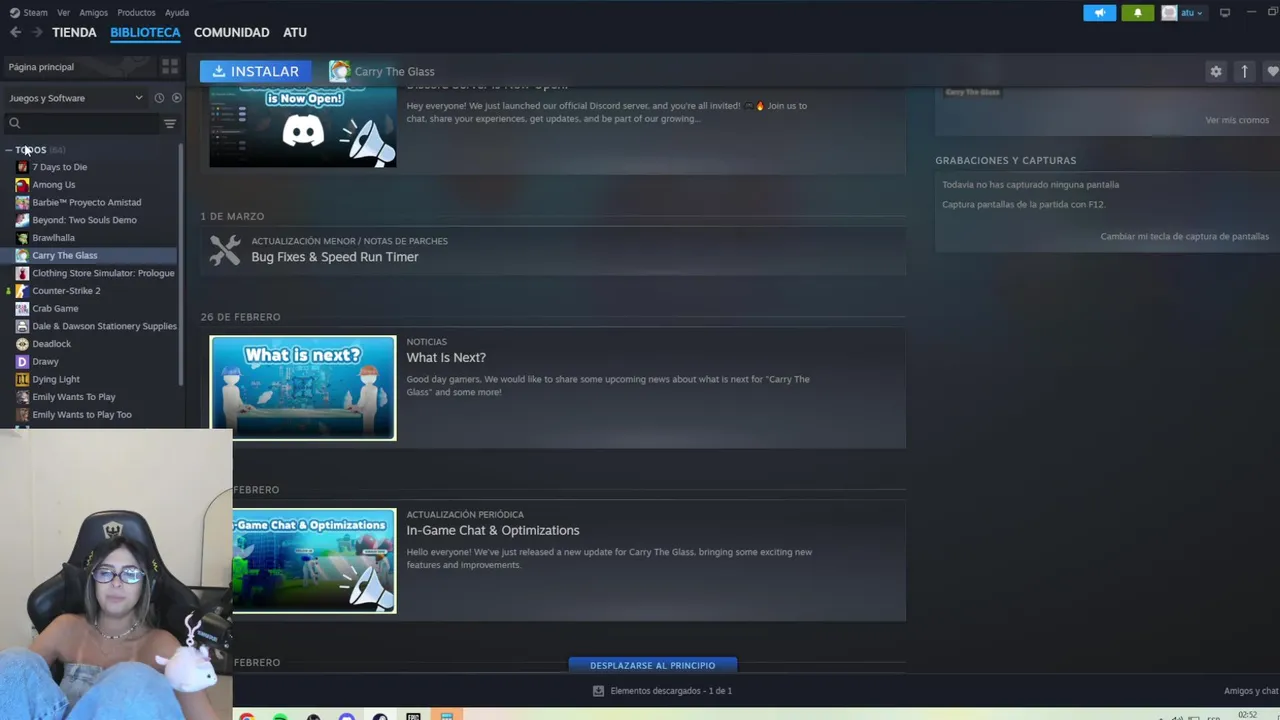Open advanced filters icon beside search

pyautogui.click(x=170, y=124)
